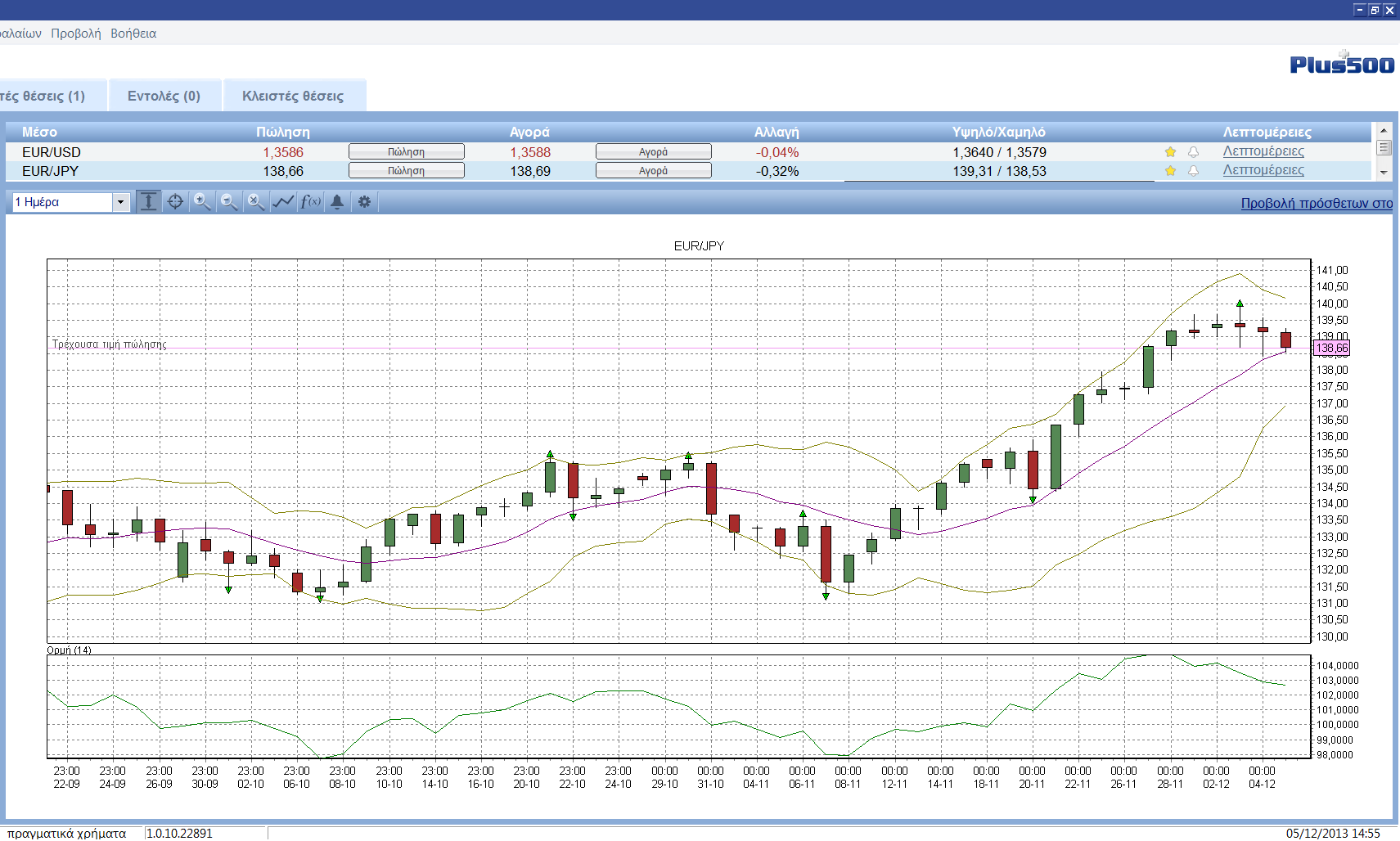Open the chart line type tool

pos(283,201)
